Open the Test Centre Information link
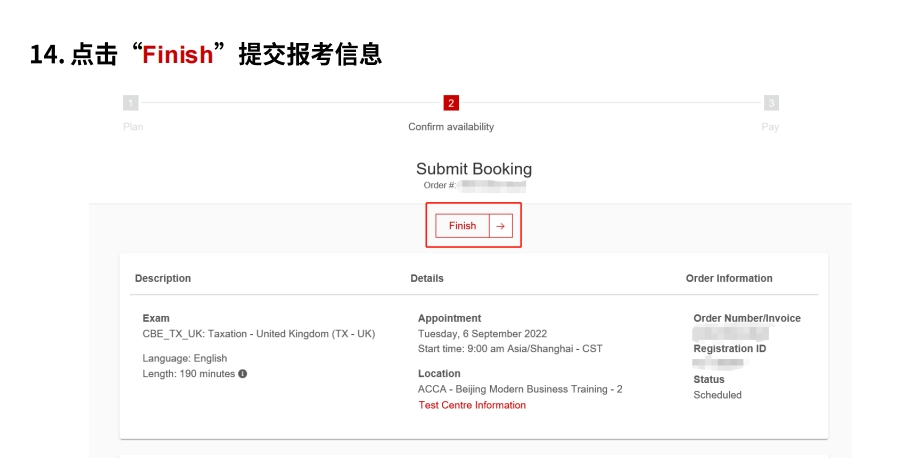900x459 pixels. tap(472, 405)
